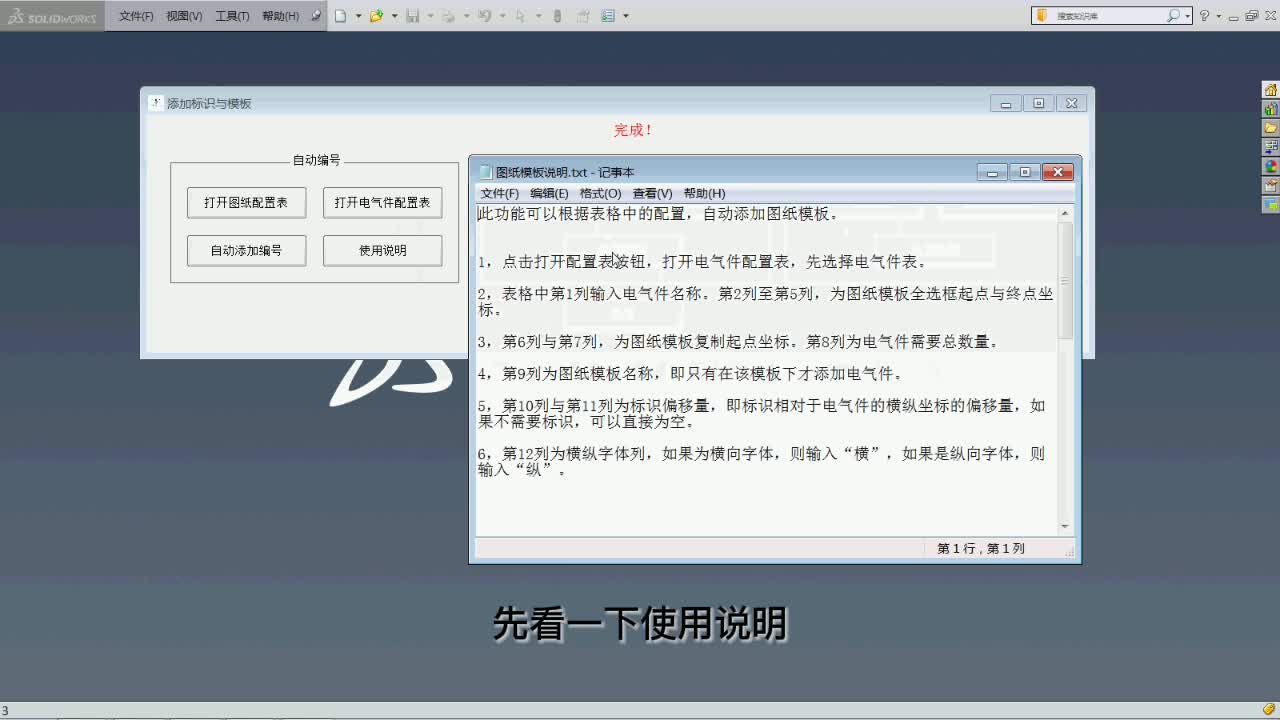Click Notepad line starting with 此功能可以根据
Image resolution: width=1280 pixels, height=720 pixels.
(658, 214)
